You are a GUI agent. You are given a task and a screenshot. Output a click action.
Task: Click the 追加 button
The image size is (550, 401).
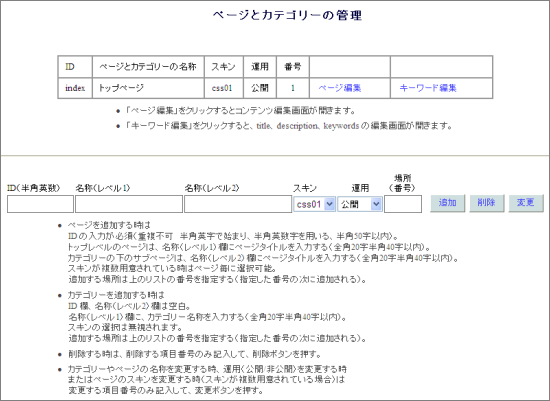tap(448, 203)
